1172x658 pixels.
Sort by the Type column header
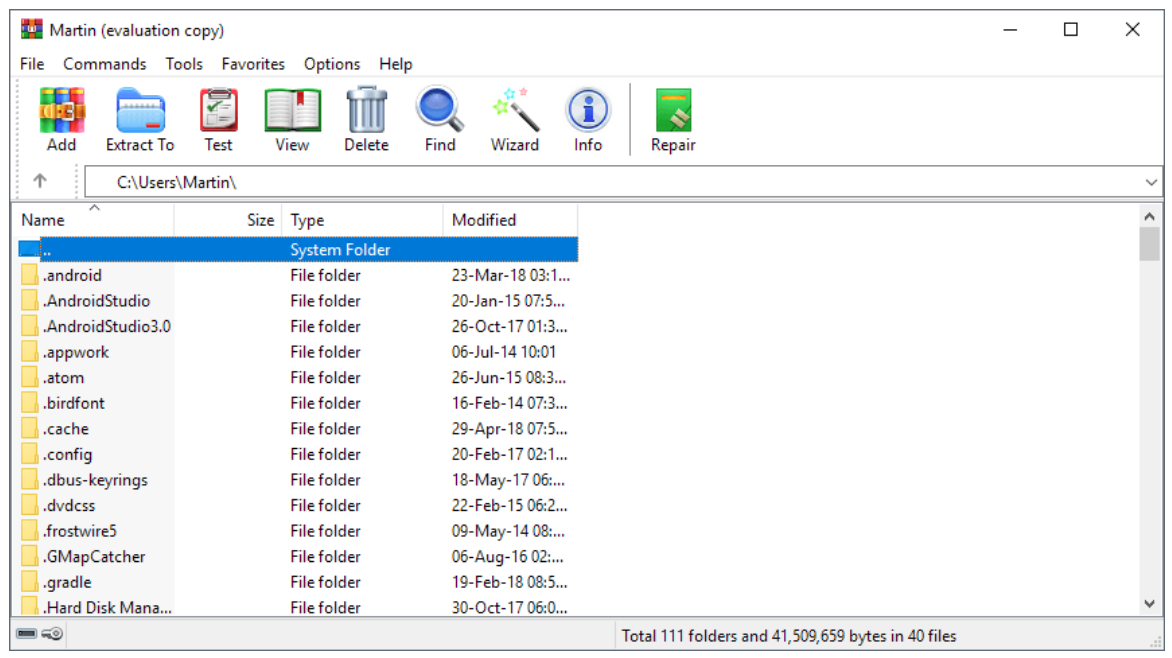click(x=363, y=220)
